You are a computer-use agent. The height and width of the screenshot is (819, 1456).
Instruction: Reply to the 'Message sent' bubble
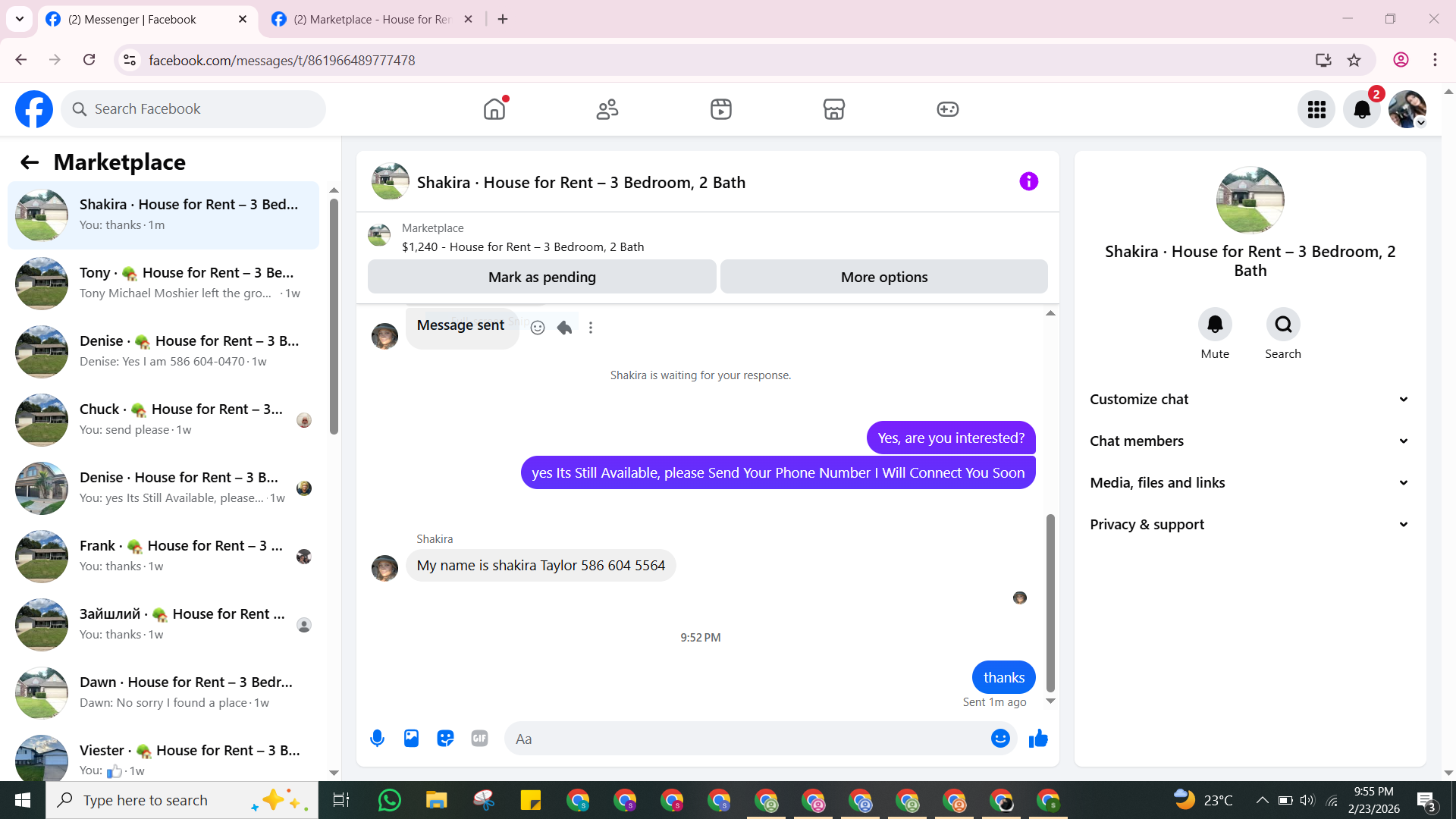564,328
